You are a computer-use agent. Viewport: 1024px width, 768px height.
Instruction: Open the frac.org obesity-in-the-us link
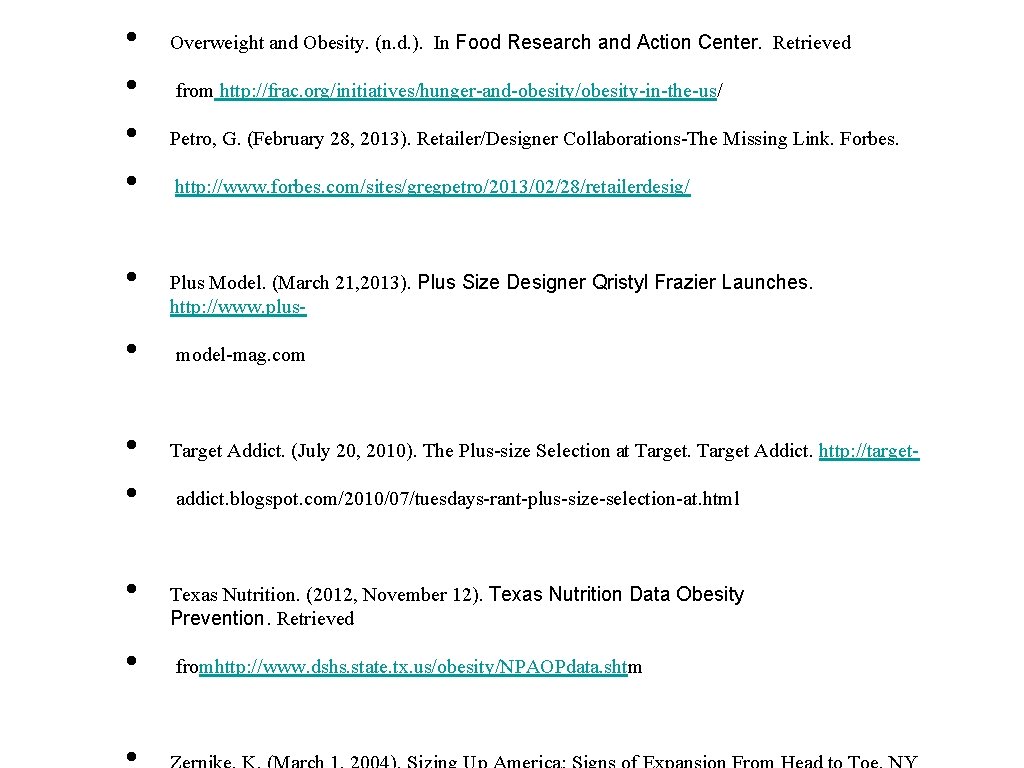coord(468,91)
